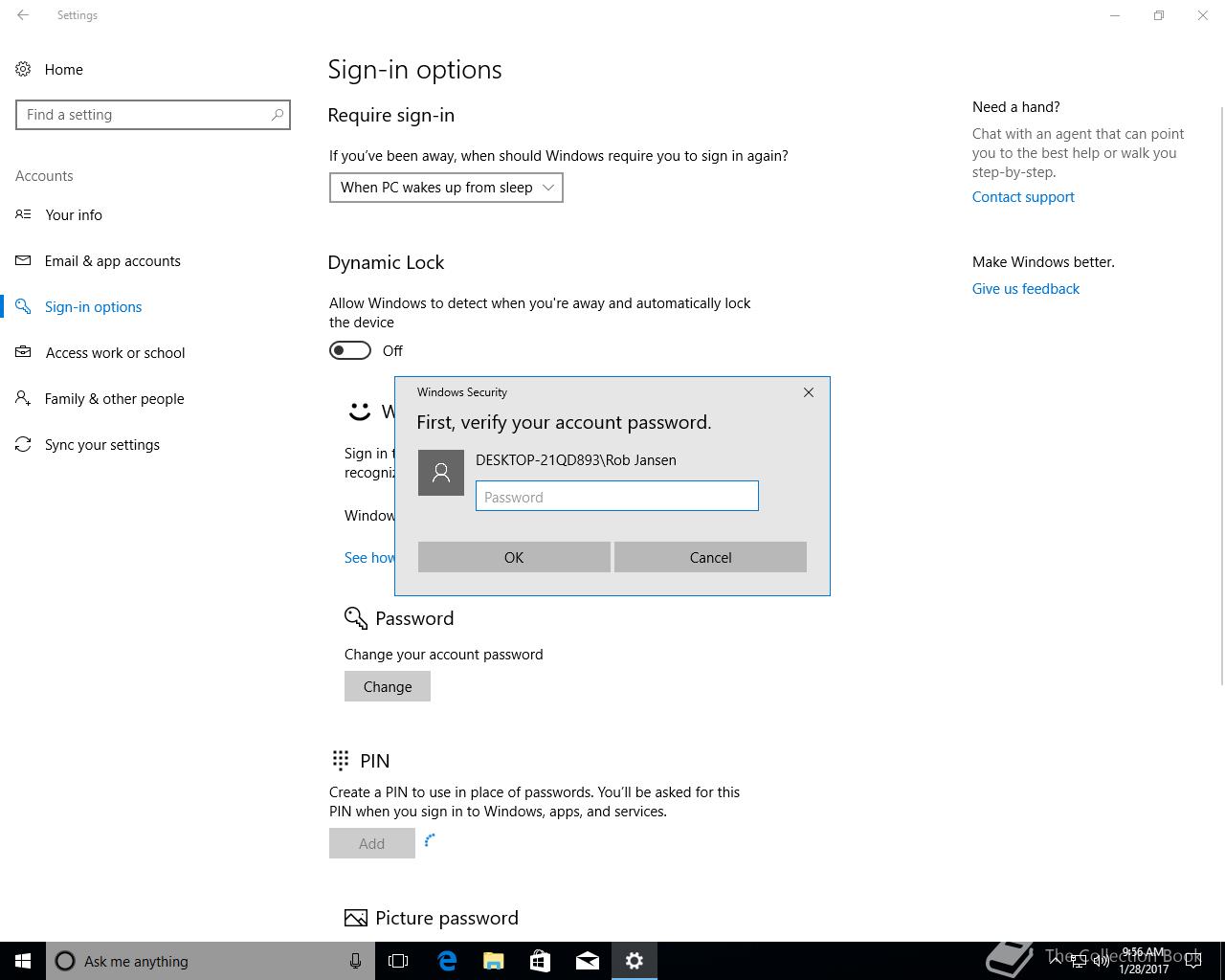
Task: Open Home via the gear icon
Action: click(x=23, y=69)
